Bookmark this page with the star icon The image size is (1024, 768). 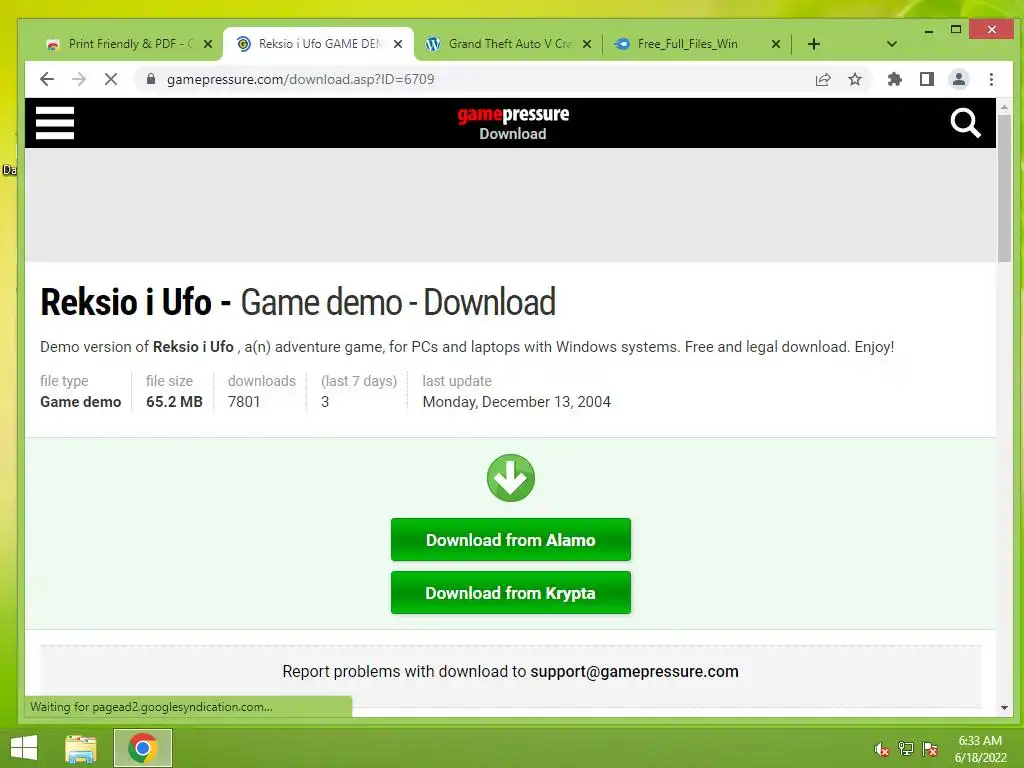(x=855, y=79)
